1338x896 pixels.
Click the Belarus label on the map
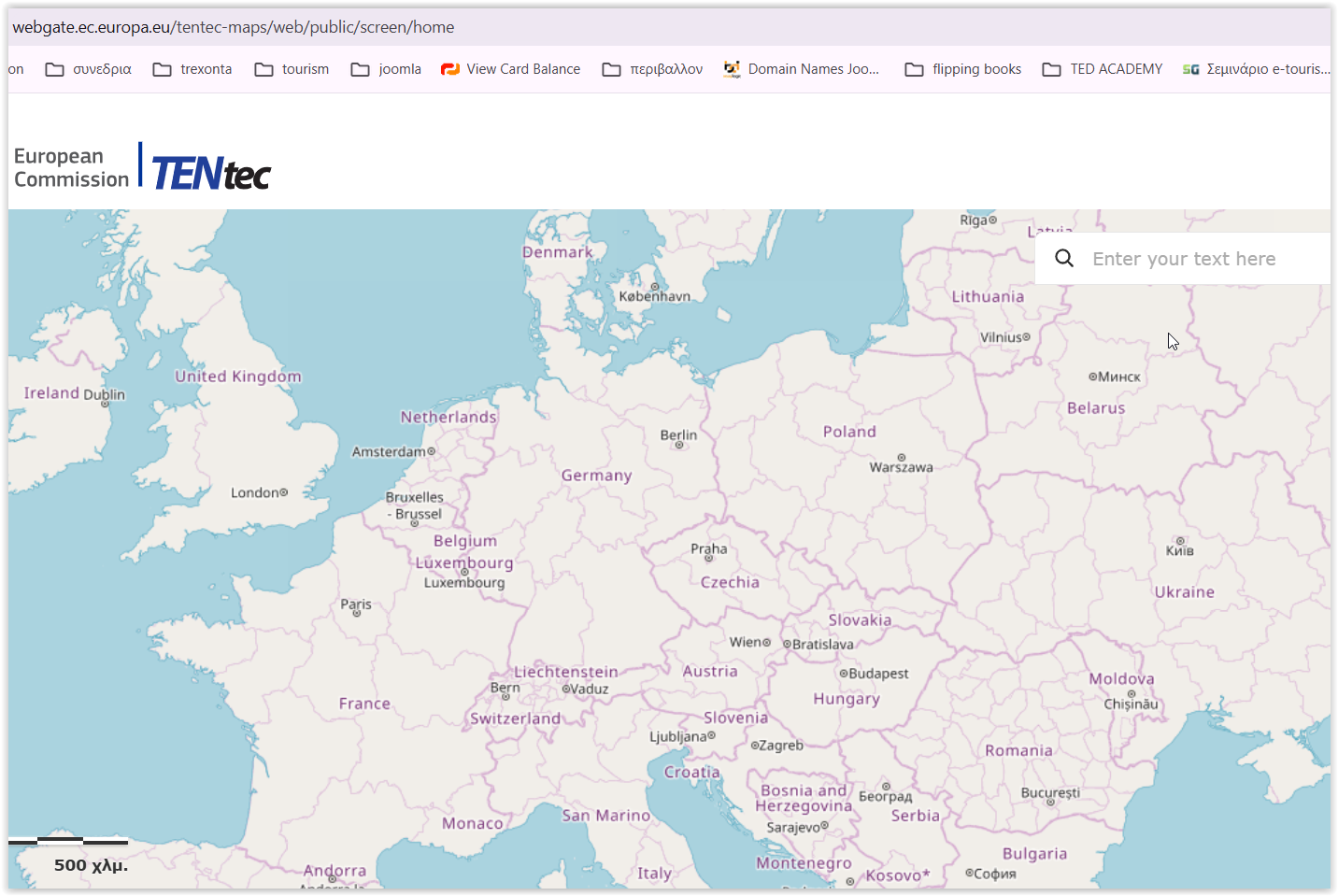click(1096, 408)
